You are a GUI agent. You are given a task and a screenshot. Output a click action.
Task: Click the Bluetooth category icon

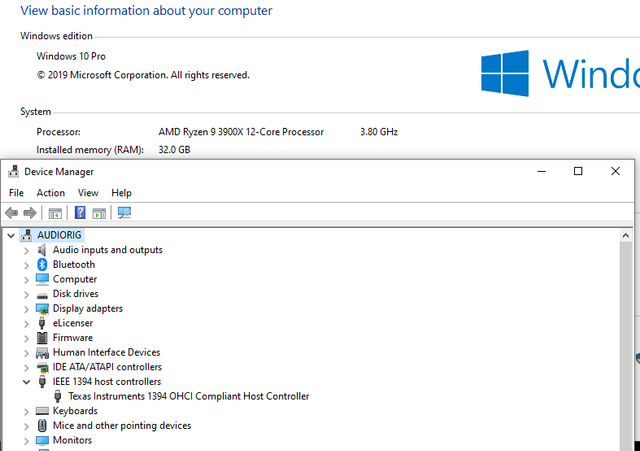click(x=42, y=264)
